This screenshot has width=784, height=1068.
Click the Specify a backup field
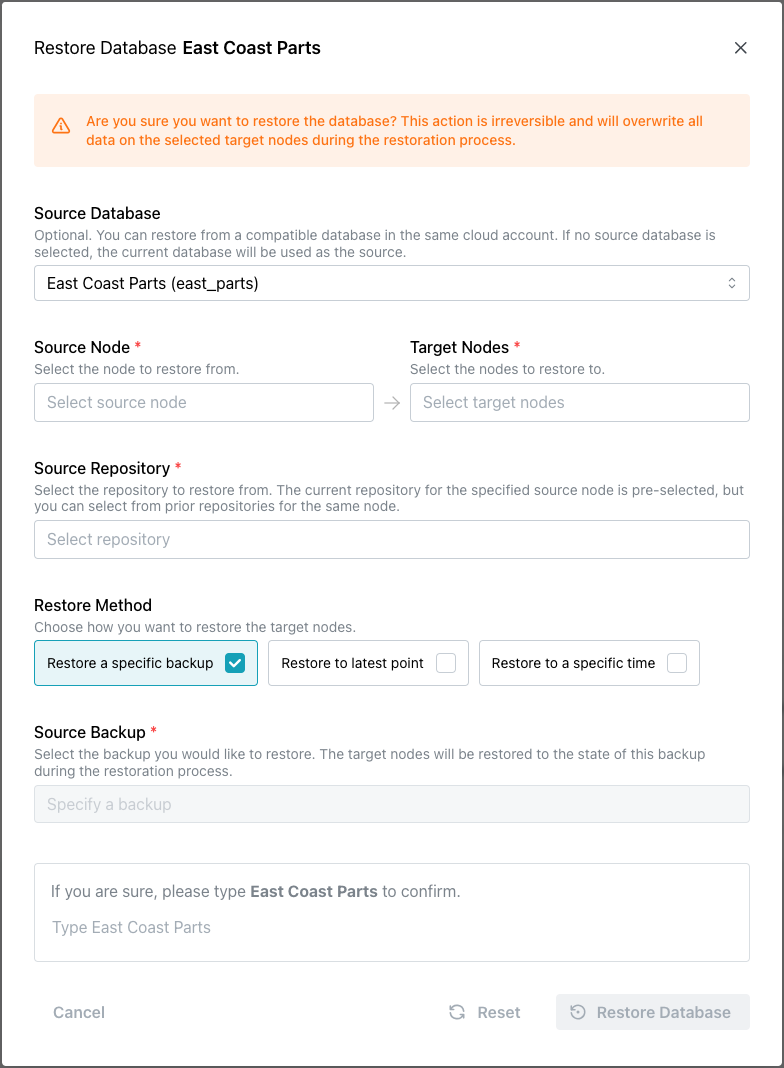click(392, 805)
